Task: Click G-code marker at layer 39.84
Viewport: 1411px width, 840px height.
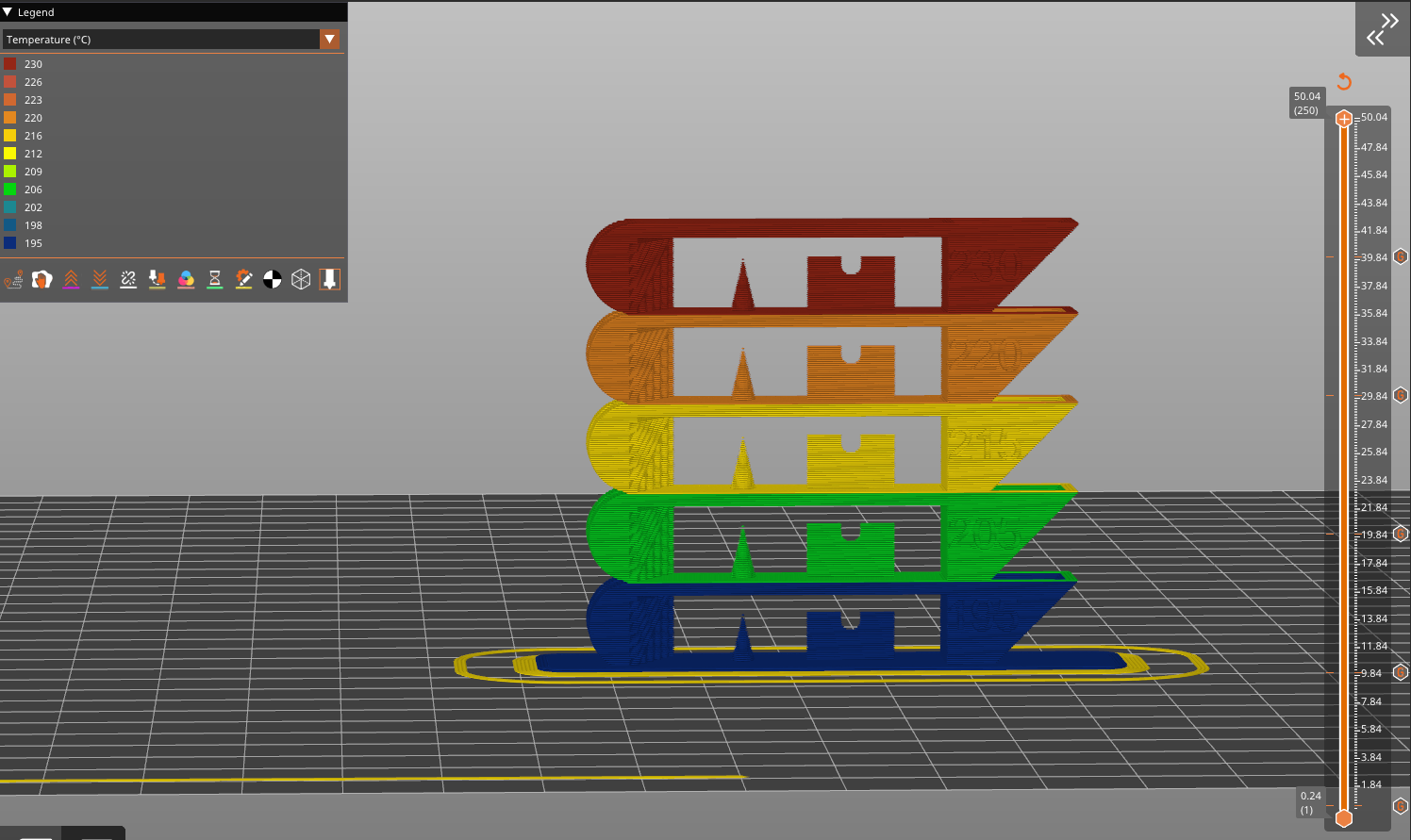Action: point(1401,256)
